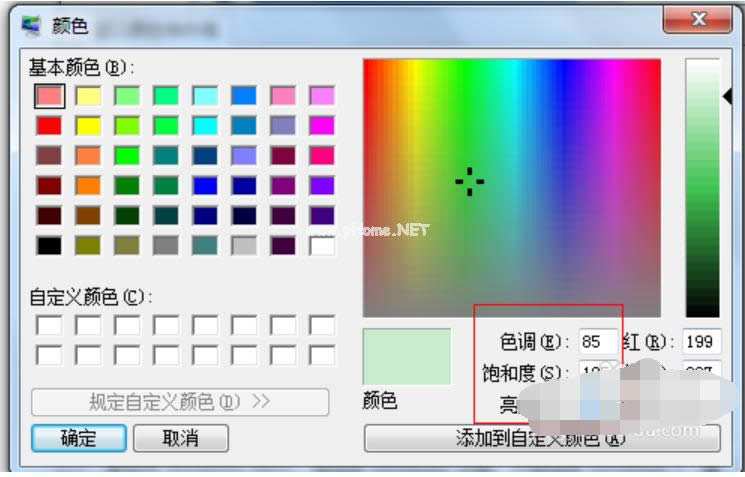Click into the 色调 hue input field
745x477 pixels.
pyautogui.click(x=597, y=342)
